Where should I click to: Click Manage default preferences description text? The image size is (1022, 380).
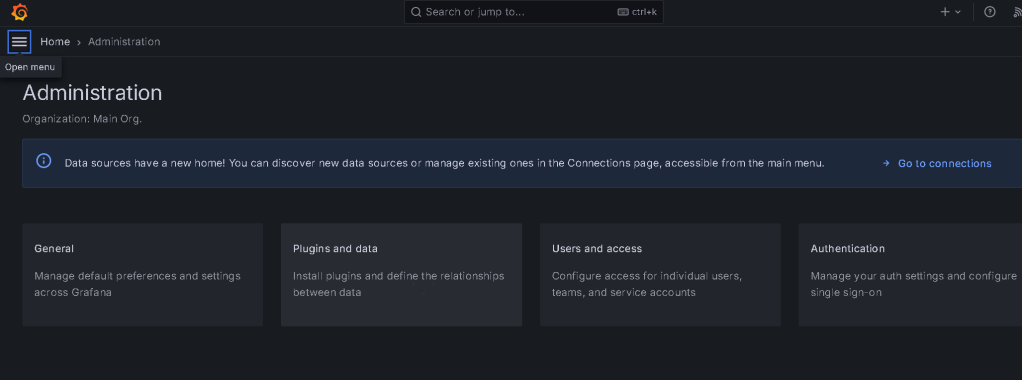(138, 284)
